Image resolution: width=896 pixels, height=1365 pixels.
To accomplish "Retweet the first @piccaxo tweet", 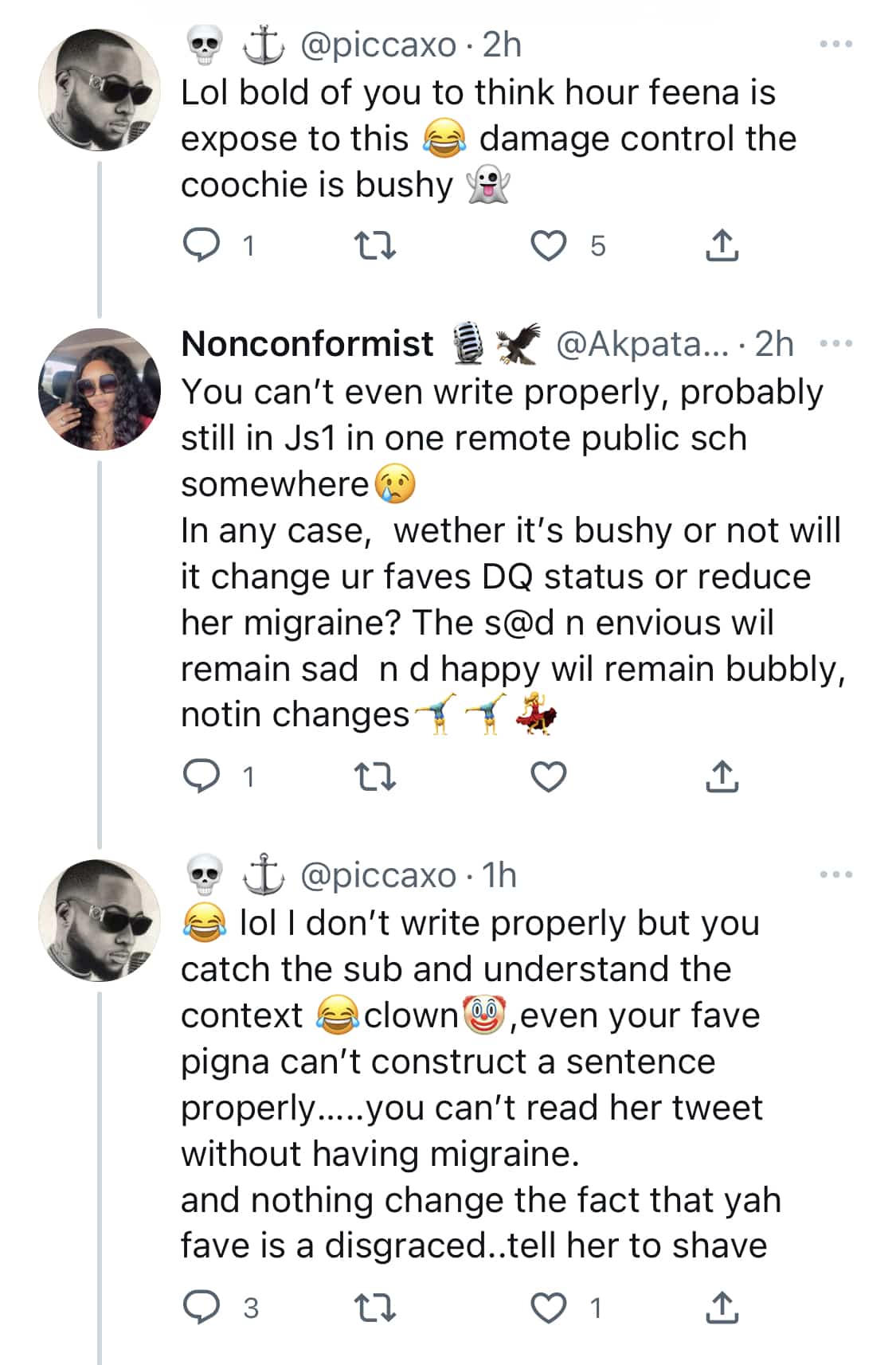I will 374,245.
